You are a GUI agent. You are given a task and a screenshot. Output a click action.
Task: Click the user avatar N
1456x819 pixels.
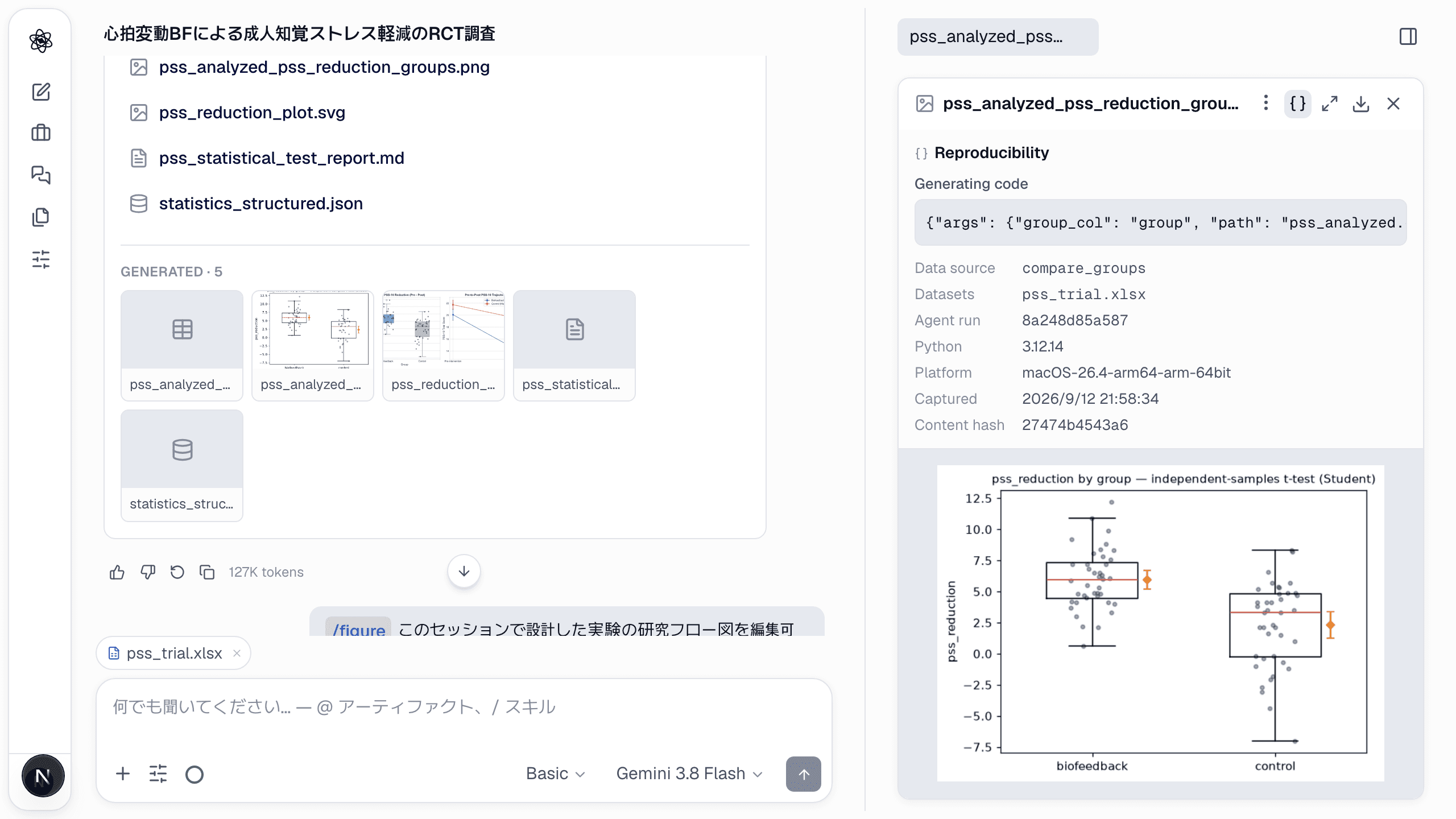click(43, 776)
